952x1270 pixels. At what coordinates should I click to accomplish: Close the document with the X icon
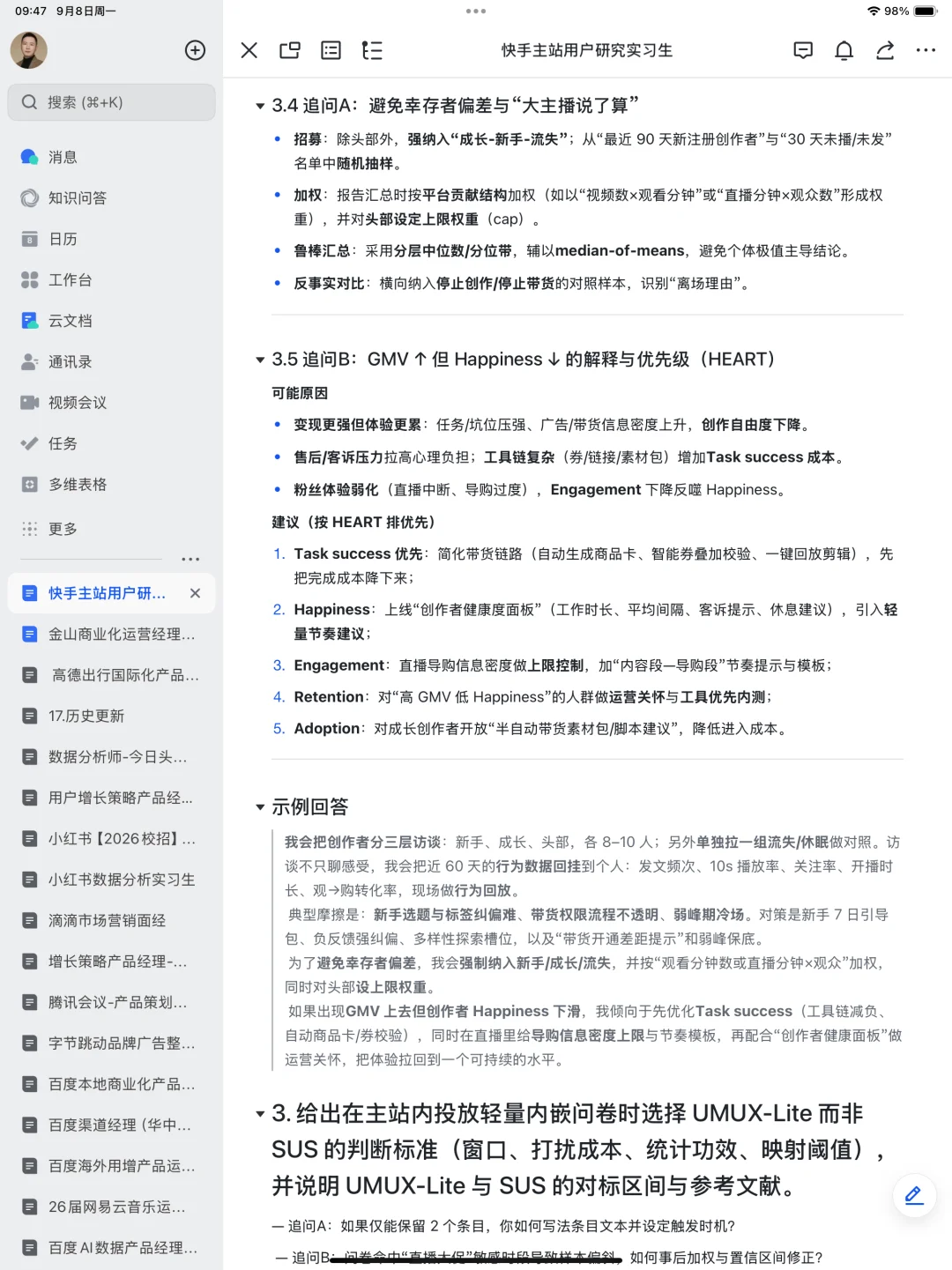(249, 50)
